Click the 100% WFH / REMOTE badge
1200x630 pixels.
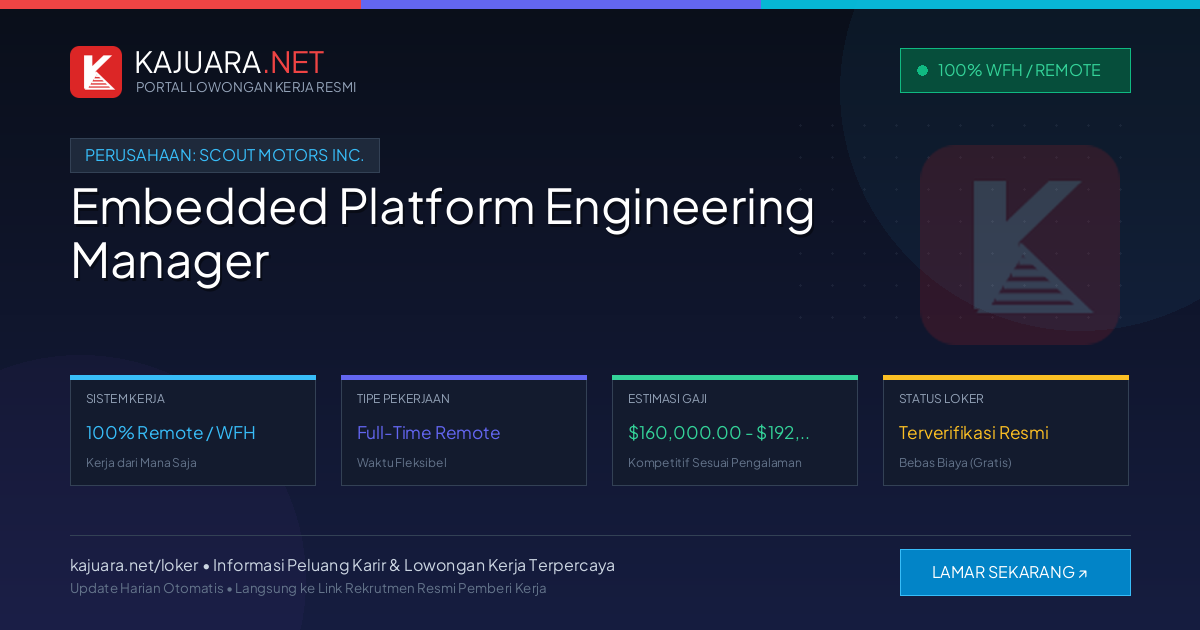coord(1015,70)
